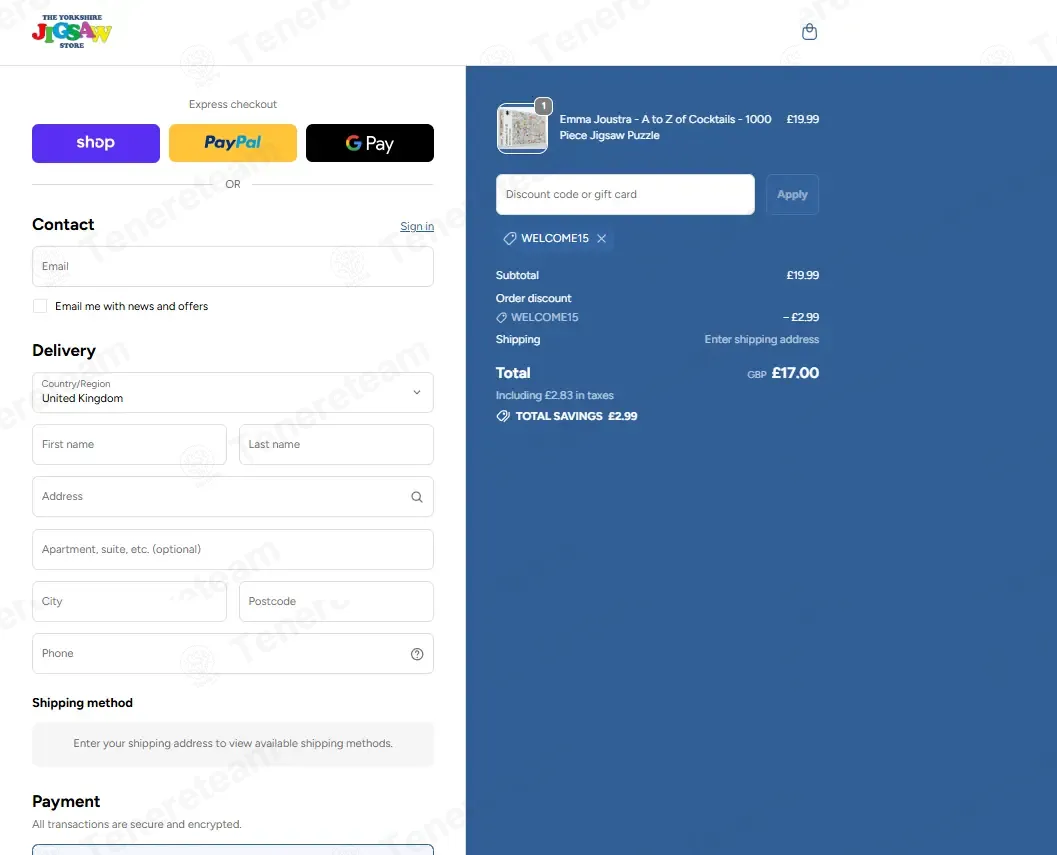Focus the Last name field
This screenshot has height=855, width=1057.
(x=336, y=444)
